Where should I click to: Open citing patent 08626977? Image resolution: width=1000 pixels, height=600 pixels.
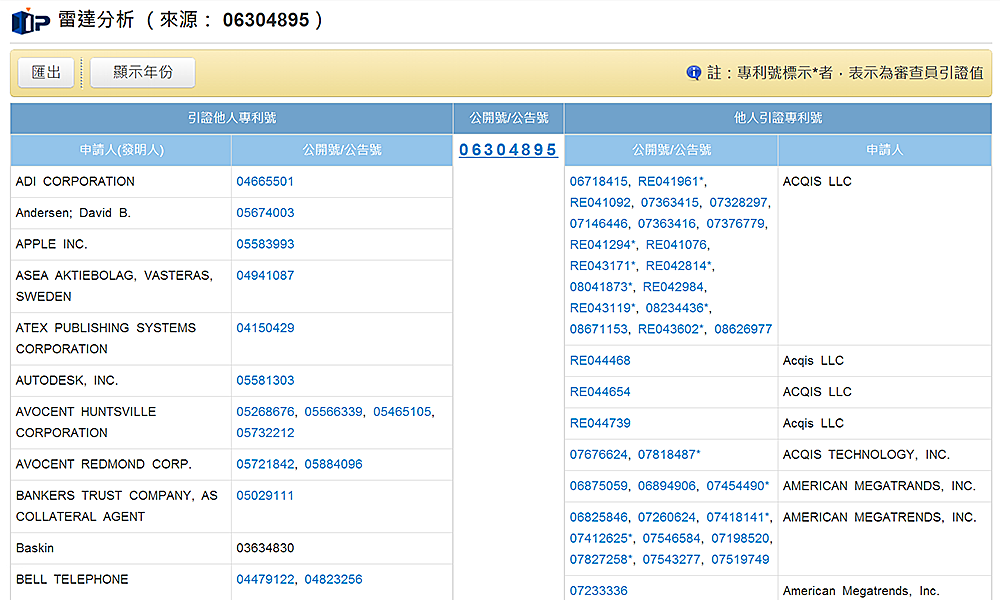tap(743, 328)
